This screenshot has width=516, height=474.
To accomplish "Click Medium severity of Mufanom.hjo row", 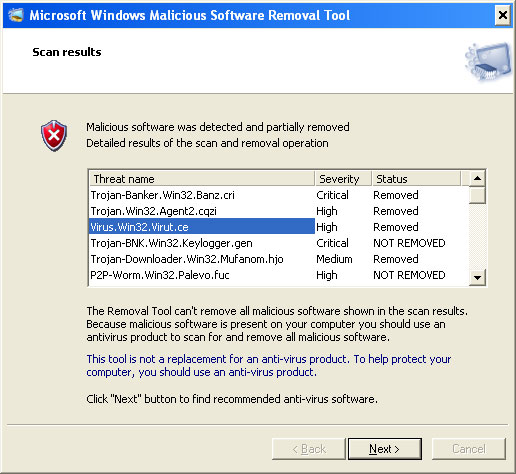I will coord(334,259).
